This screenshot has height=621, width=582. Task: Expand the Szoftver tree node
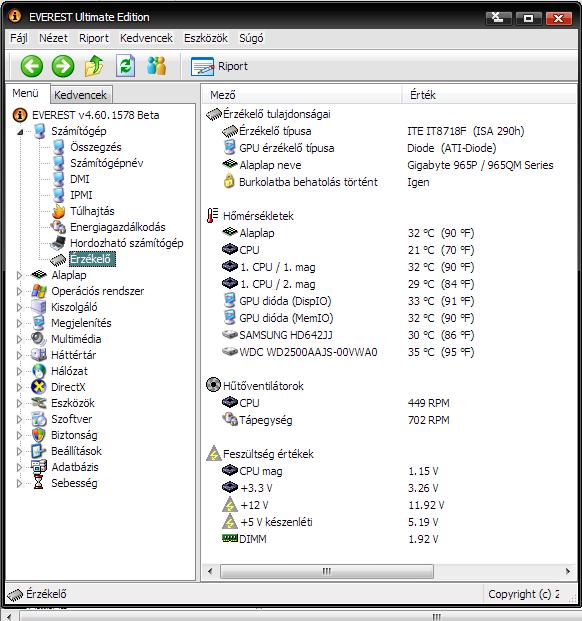click(19, 419)
